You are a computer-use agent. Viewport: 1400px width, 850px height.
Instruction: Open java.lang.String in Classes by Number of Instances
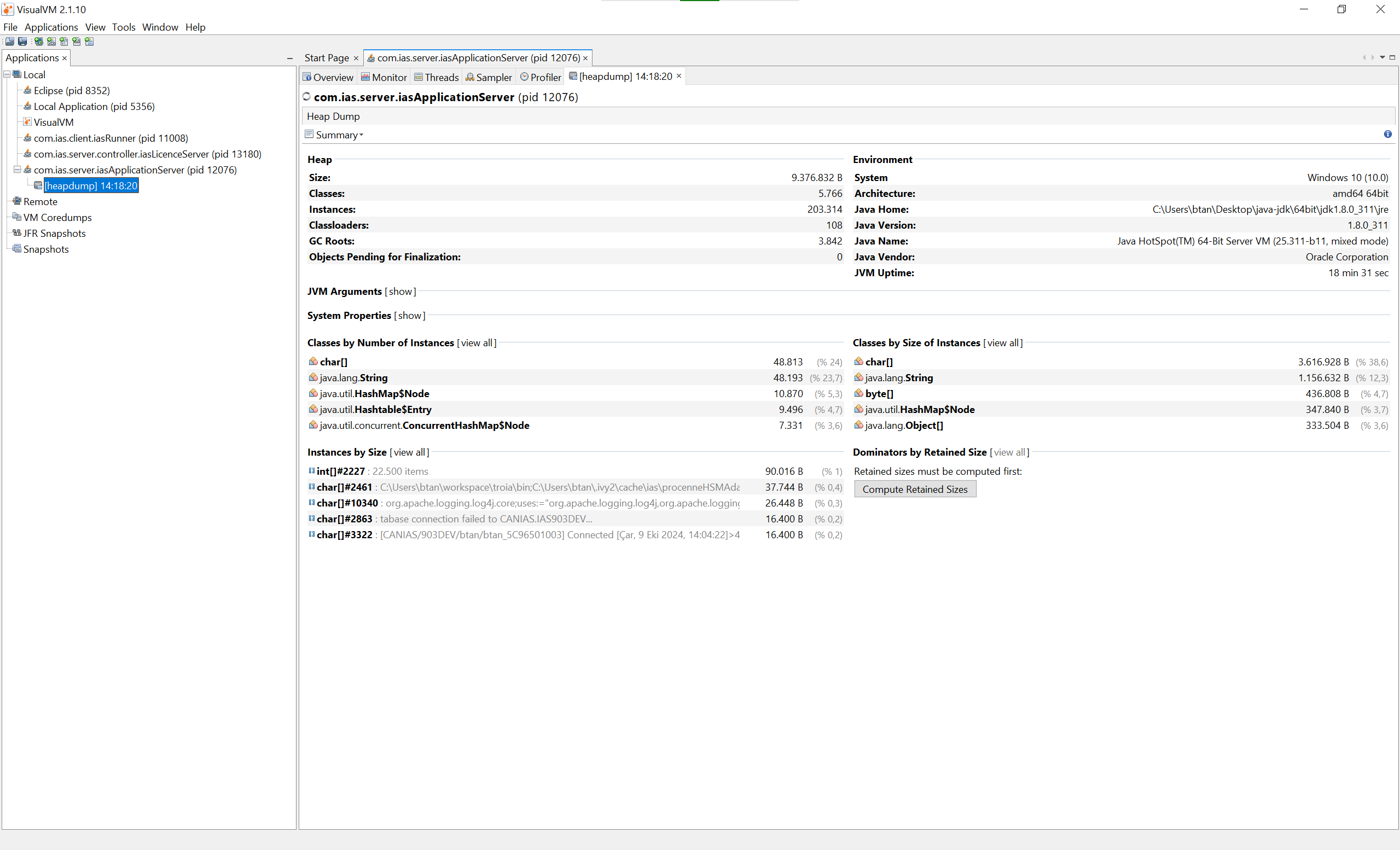tap(353, 377)
